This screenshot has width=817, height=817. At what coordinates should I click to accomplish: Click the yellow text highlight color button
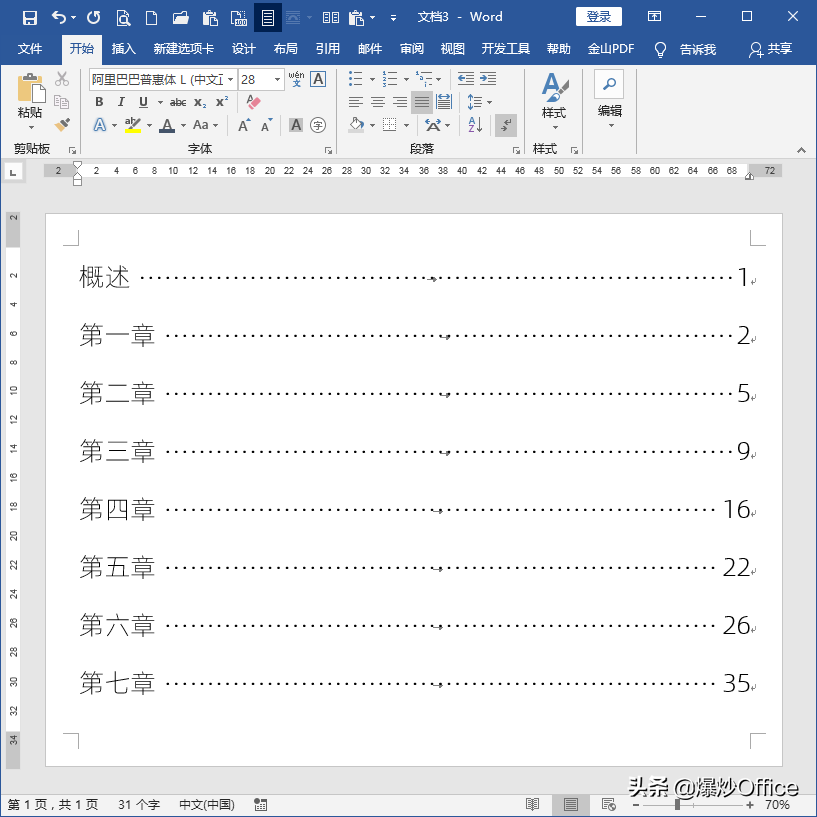[133, 125]
